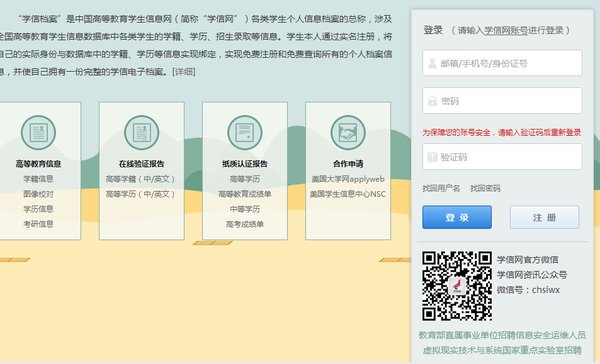Click the WeChat QR code image
The image size is (600, 364).
457,286
